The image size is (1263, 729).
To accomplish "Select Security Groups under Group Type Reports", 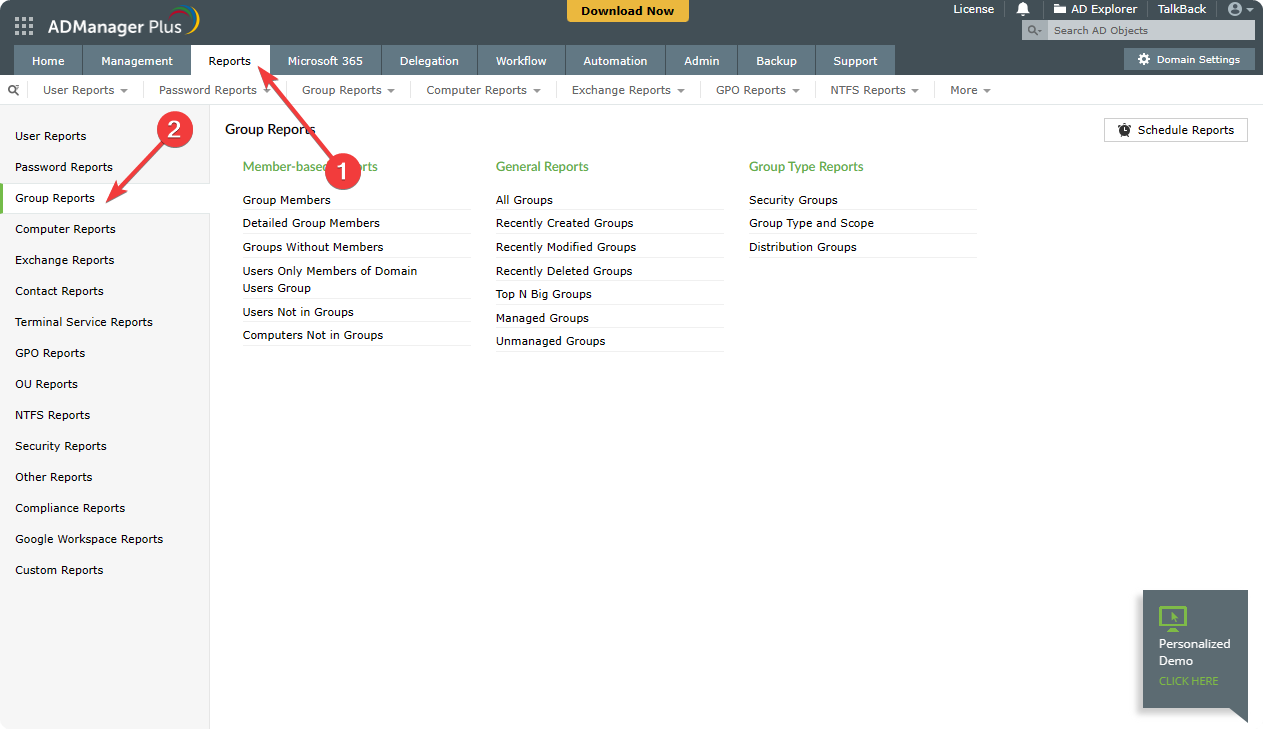I will (793, 199).
